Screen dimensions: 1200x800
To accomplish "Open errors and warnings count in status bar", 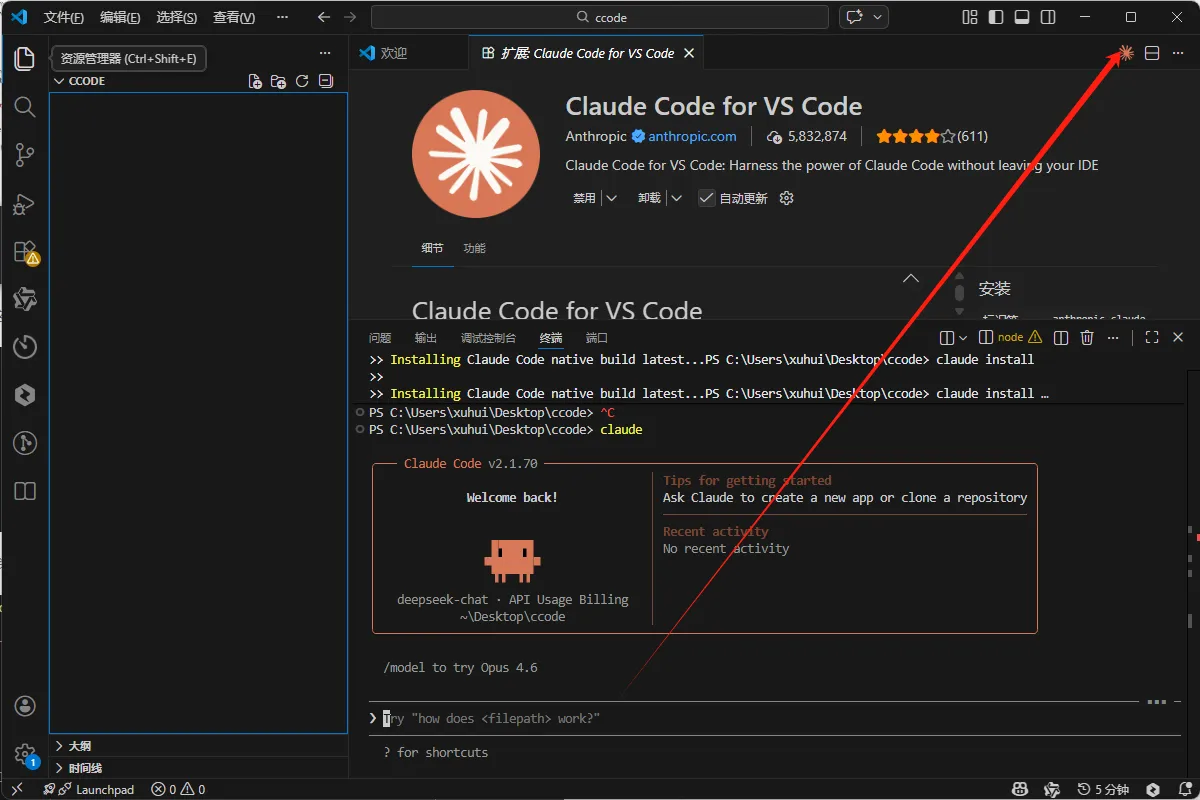I will 178,789.
